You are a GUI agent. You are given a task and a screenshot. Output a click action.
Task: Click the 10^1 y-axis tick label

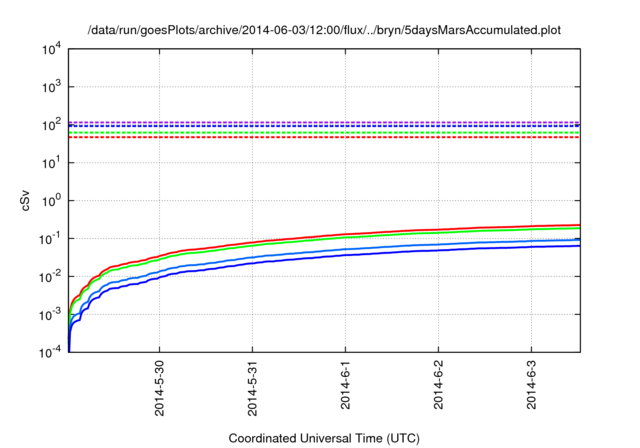[x=49, y=163]
